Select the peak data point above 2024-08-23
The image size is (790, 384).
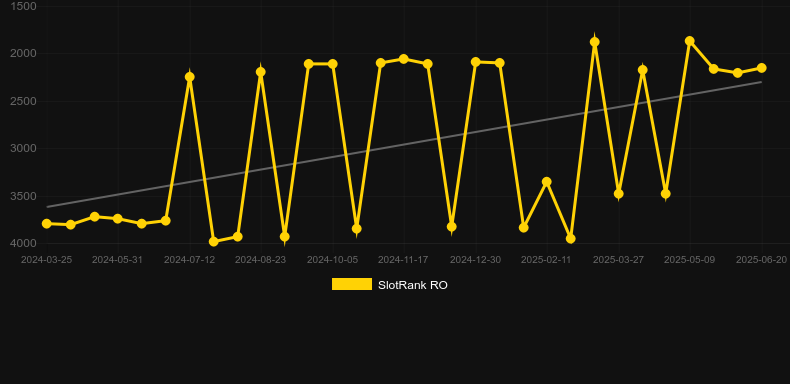(x=260, y=72)
